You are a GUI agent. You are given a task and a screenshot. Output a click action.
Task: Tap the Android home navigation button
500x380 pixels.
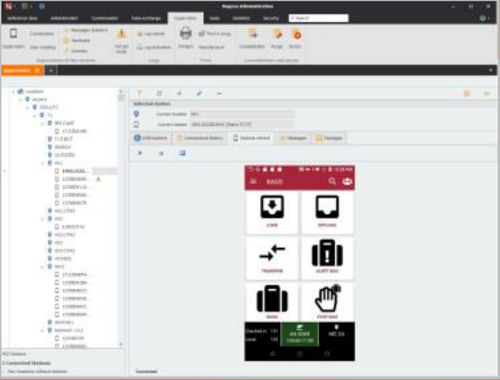coord(300,354)
